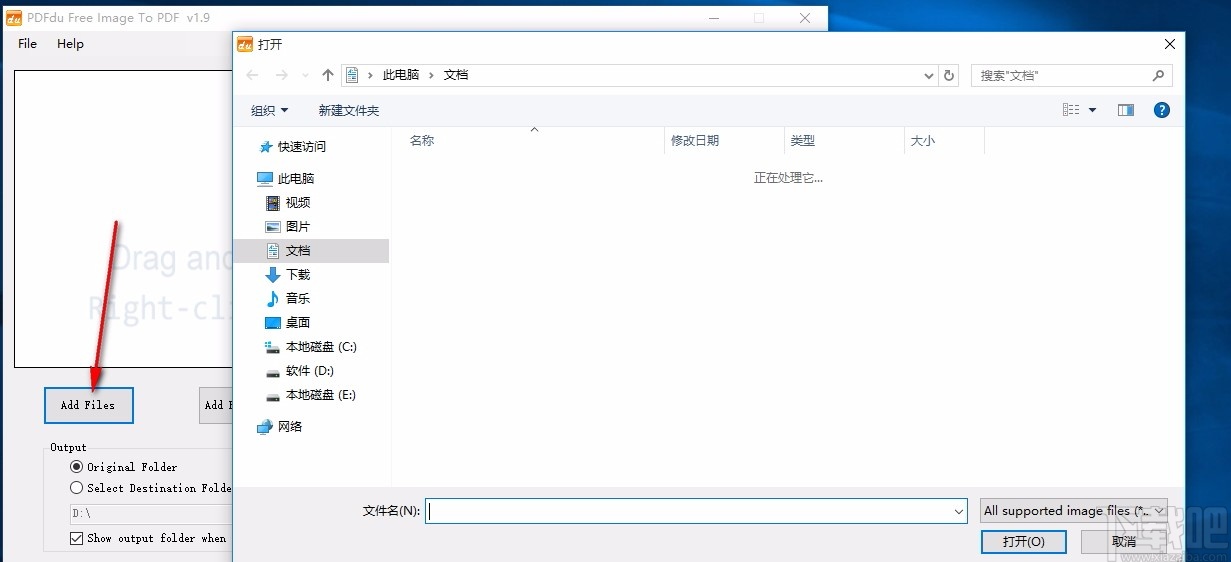
Task: Click the D:\ output path field
Action: (151, 513)
